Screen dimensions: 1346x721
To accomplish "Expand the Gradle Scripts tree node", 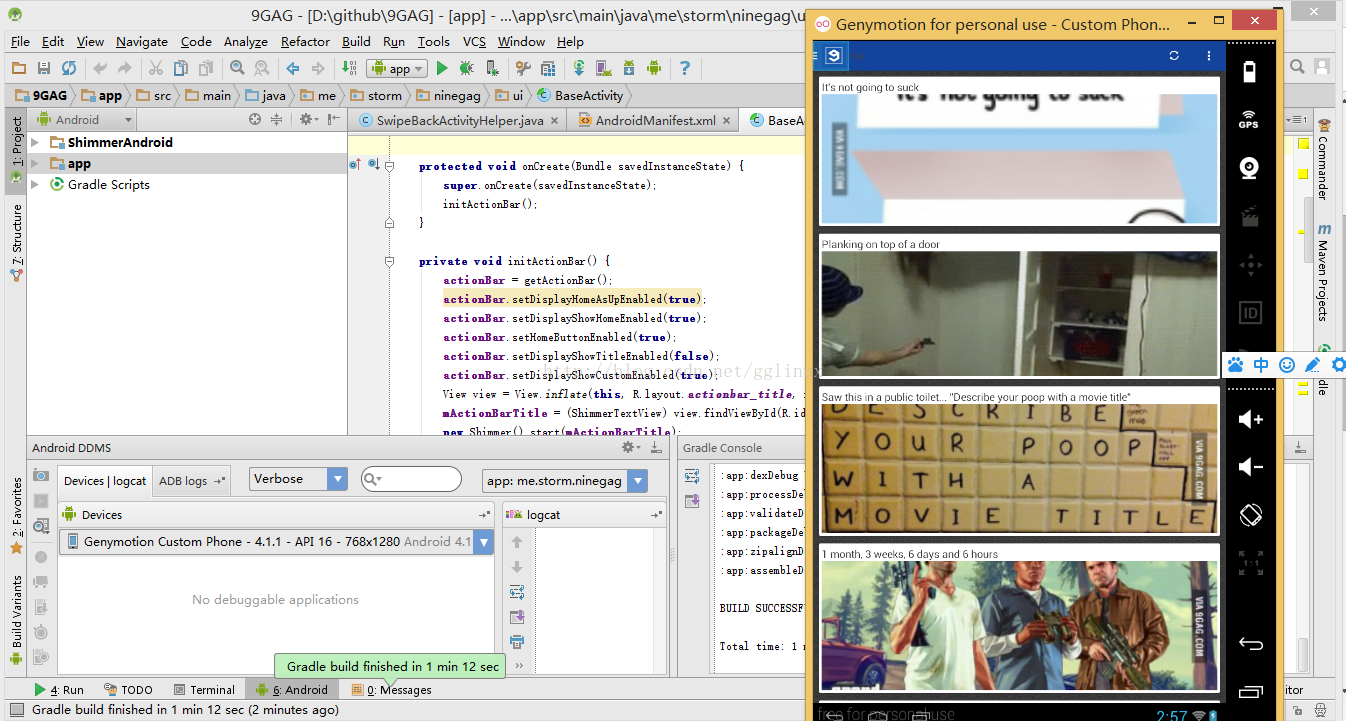I will 35,184.
